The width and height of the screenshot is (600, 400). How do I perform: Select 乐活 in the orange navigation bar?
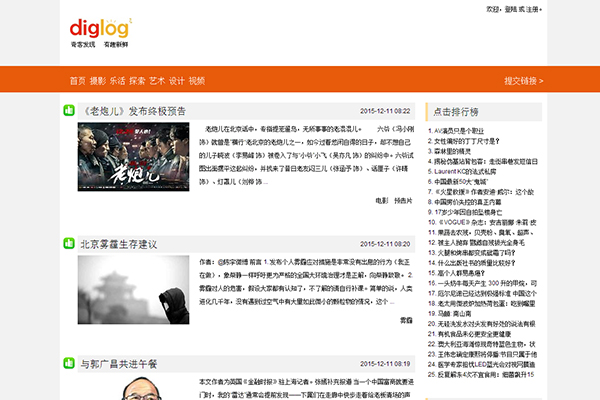pyautogui.click(x=117, y=80)
